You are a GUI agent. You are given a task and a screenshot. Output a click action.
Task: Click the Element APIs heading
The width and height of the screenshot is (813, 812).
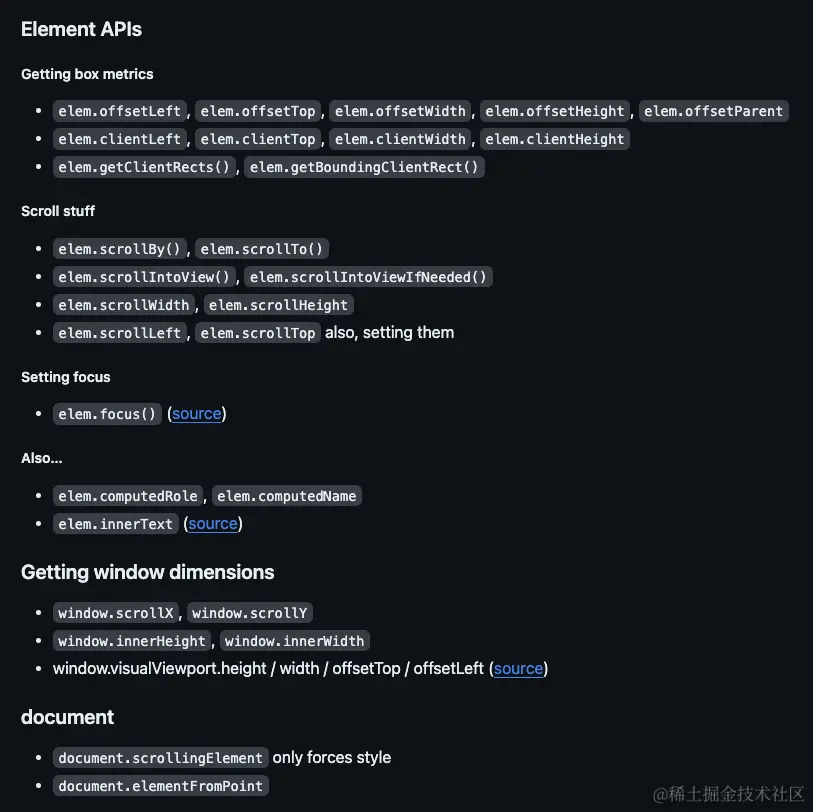click(x=81, y=29)
